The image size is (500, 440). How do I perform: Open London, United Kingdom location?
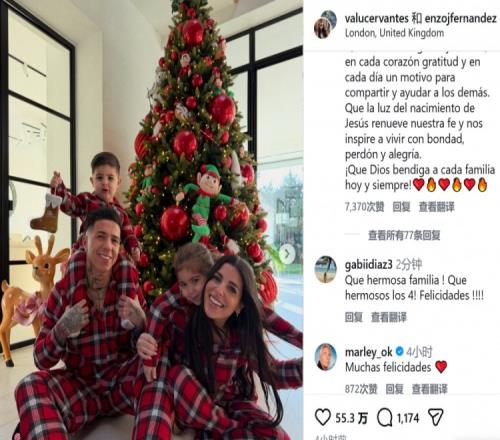pos(394,33)
